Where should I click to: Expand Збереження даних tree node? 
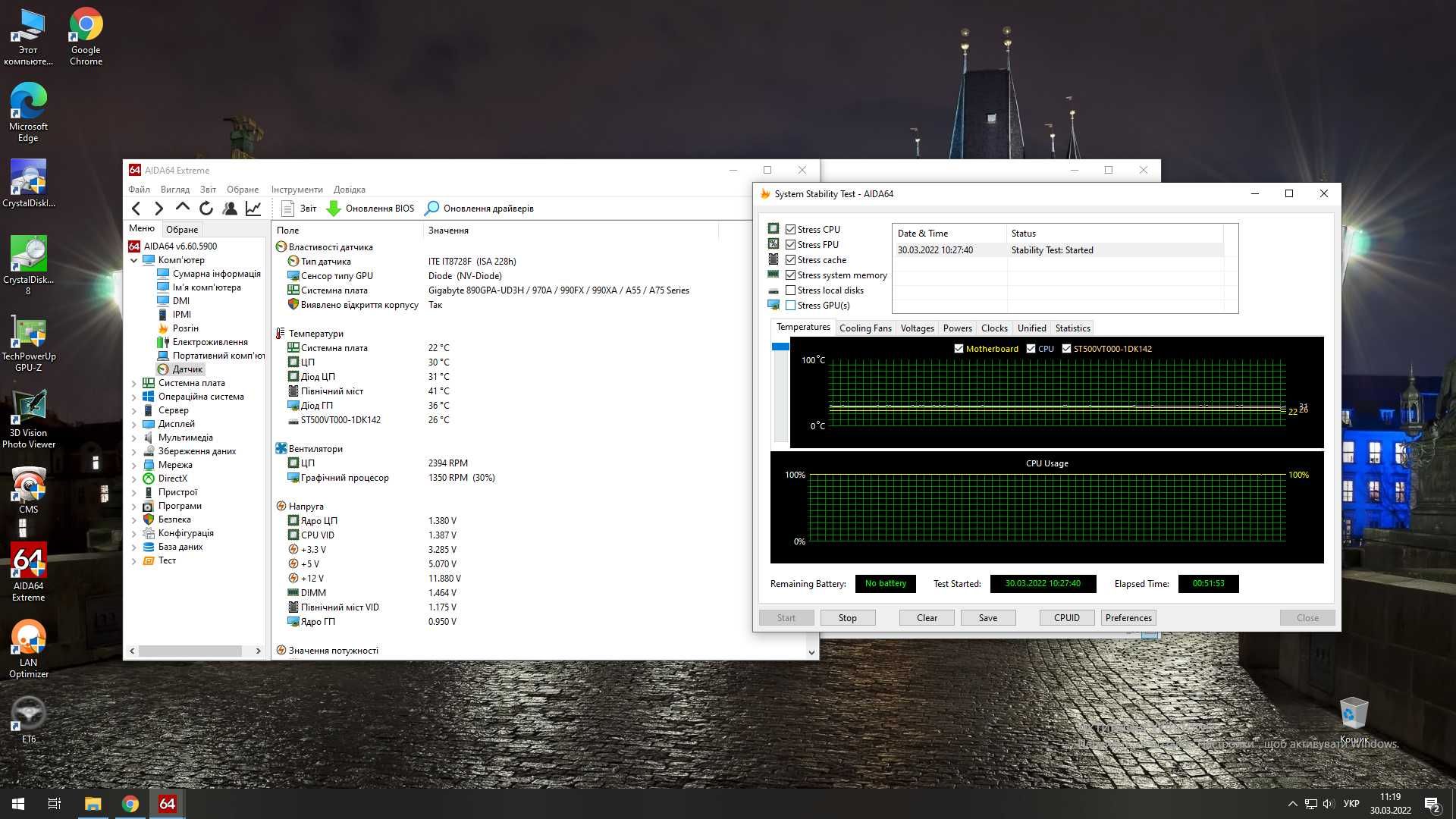134,451
